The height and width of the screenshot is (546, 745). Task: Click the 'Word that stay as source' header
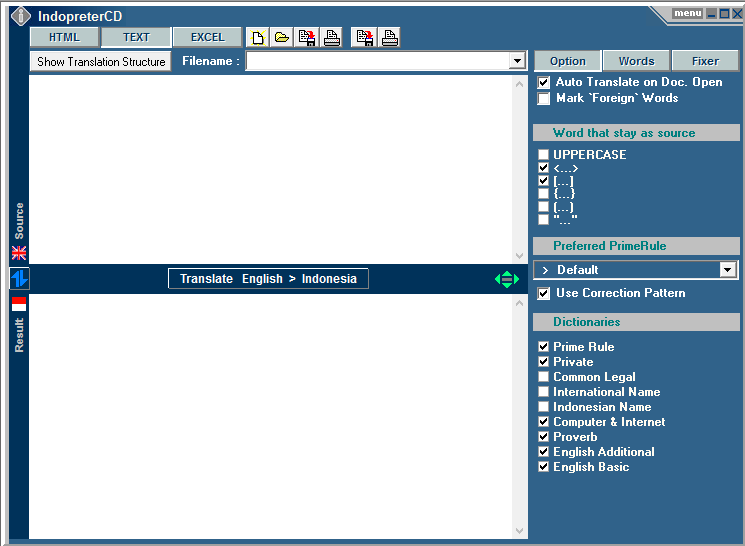636,133
